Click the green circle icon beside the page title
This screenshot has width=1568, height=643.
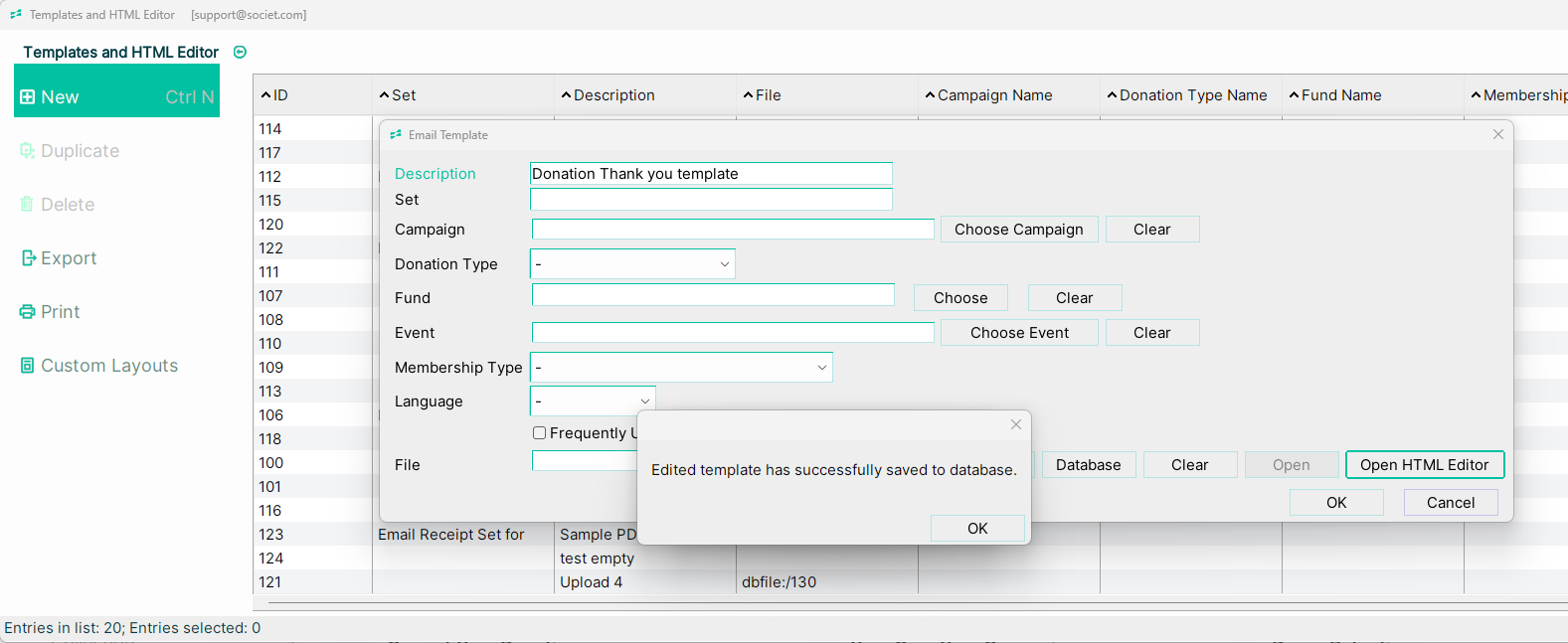[240, 52]
